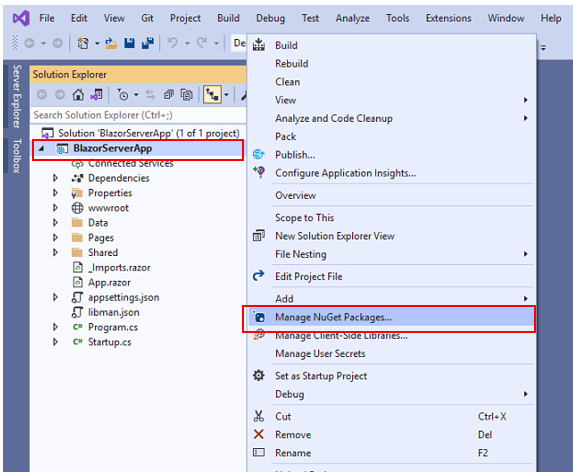
Task: Click the Save All toolbar icon
Action: (x=148, y=43)
